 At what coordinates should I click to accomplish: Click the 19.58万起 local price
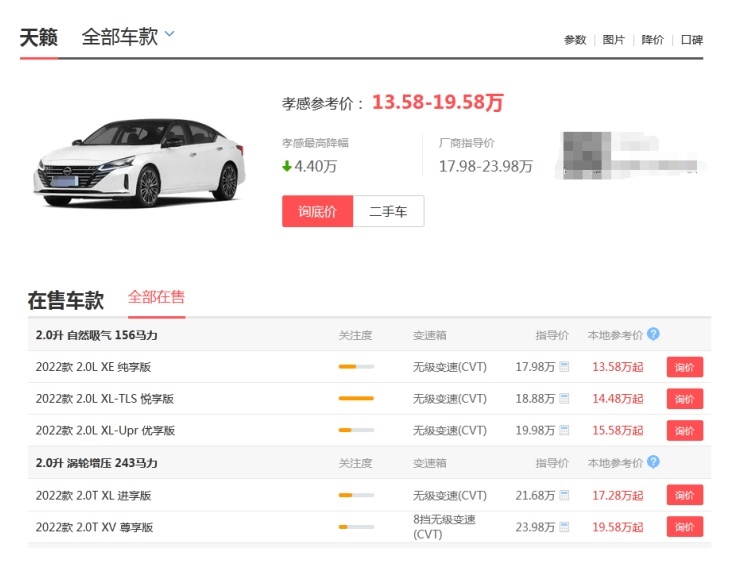click(x=618, y=527)
